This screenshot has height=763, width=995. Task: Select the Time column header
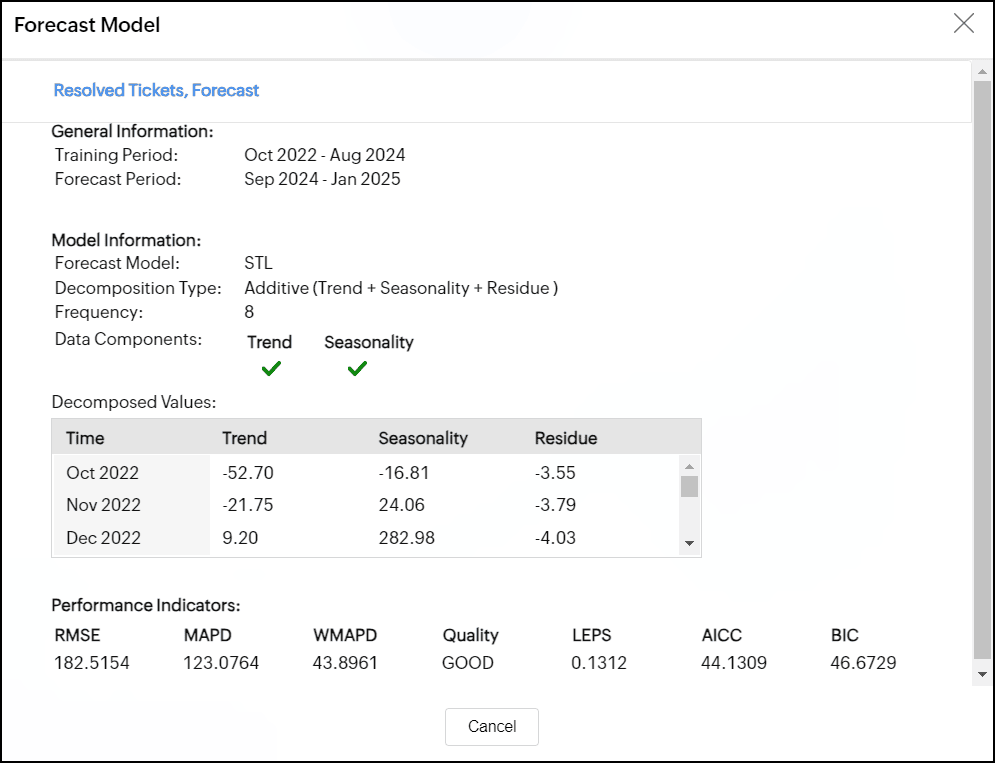pyautogui.click(x=85, y=438)
